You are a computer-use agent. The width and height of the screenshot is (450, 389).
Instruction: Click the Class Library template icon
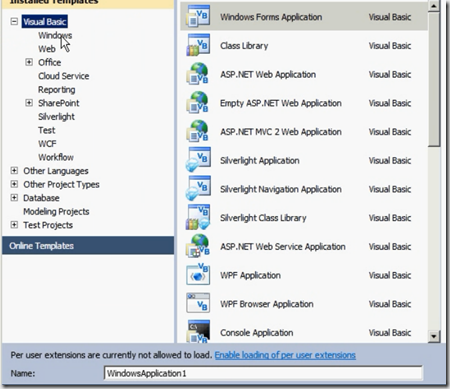click(x=198, y=45)
